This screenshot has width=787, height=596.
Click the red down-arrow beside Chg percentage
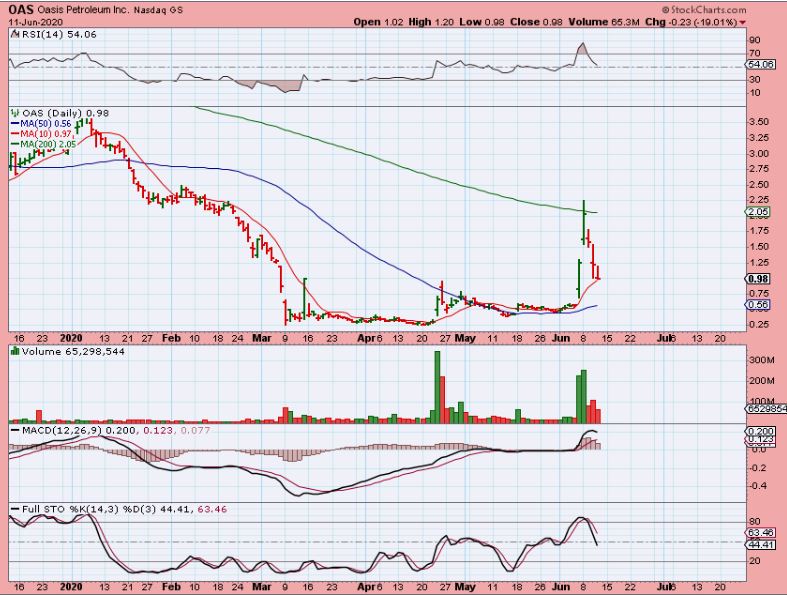(x=742, y=22)
